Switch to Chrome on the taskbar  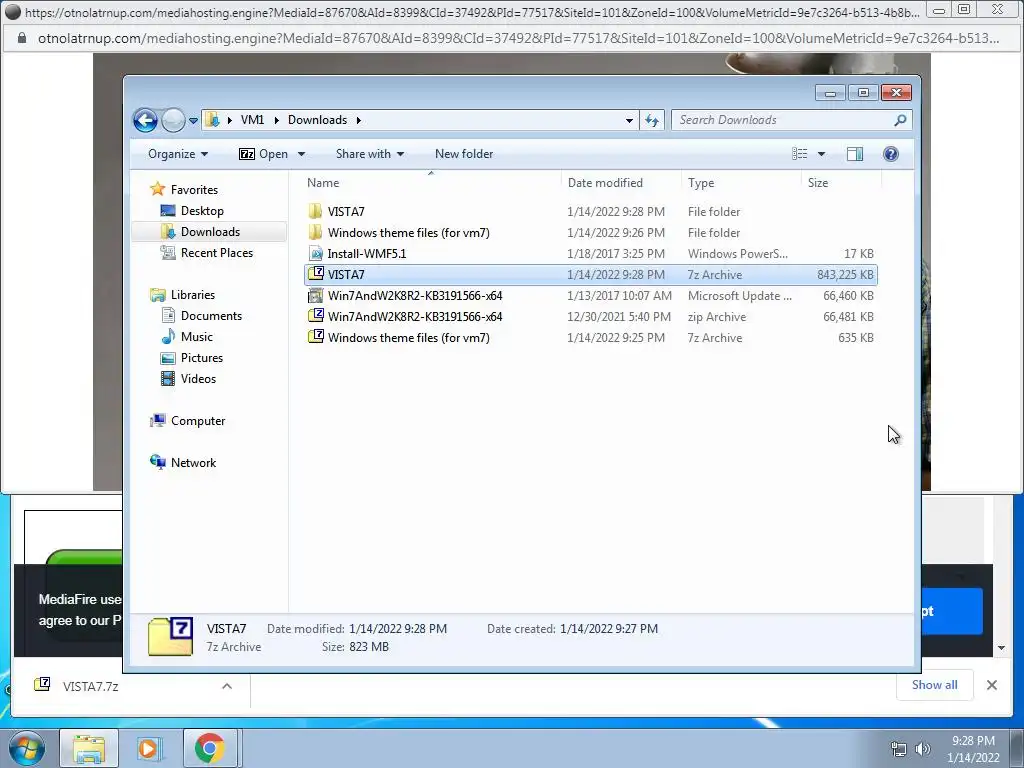[x=210, y=748]
